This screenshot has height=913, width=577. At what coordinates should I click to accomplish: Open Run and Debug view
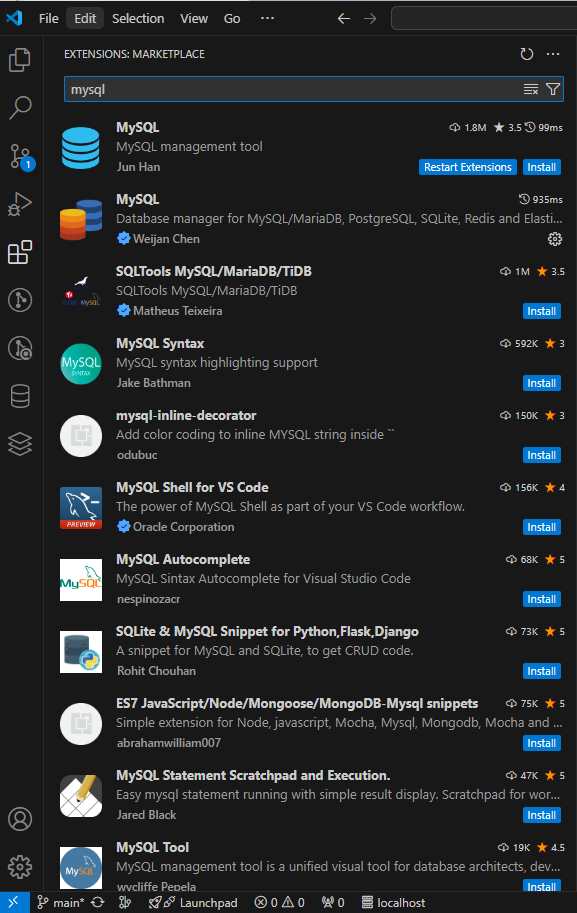point(20,204)
